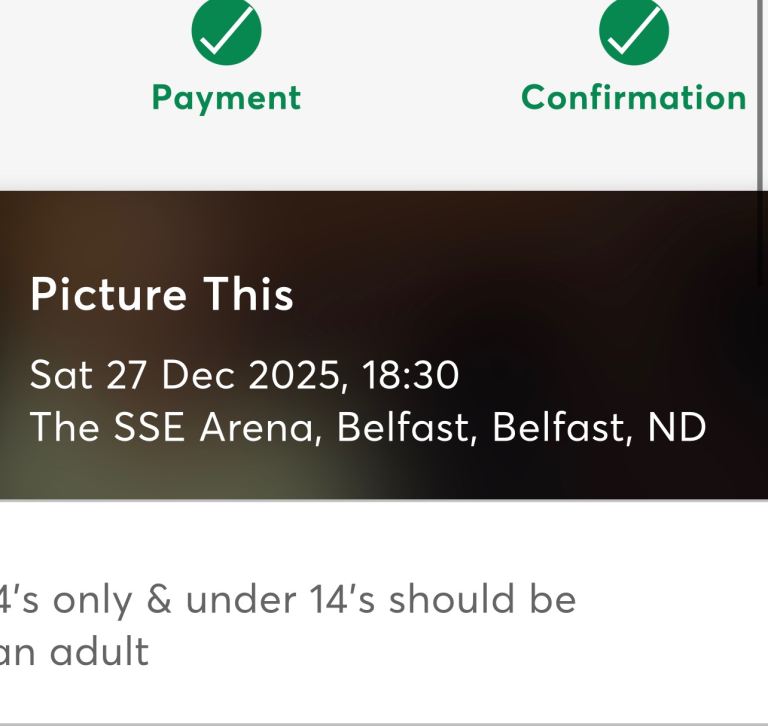Select the Payment step label
The height and width of the screenshot is (726, 768).
(x=226, y=97)
